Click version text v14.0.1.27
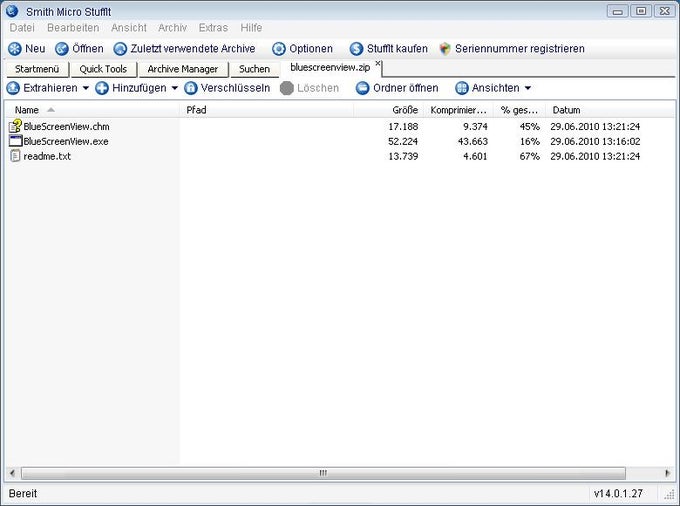Image resolution: width=680 pixels, height=506 pixels. tap(618, 493)
